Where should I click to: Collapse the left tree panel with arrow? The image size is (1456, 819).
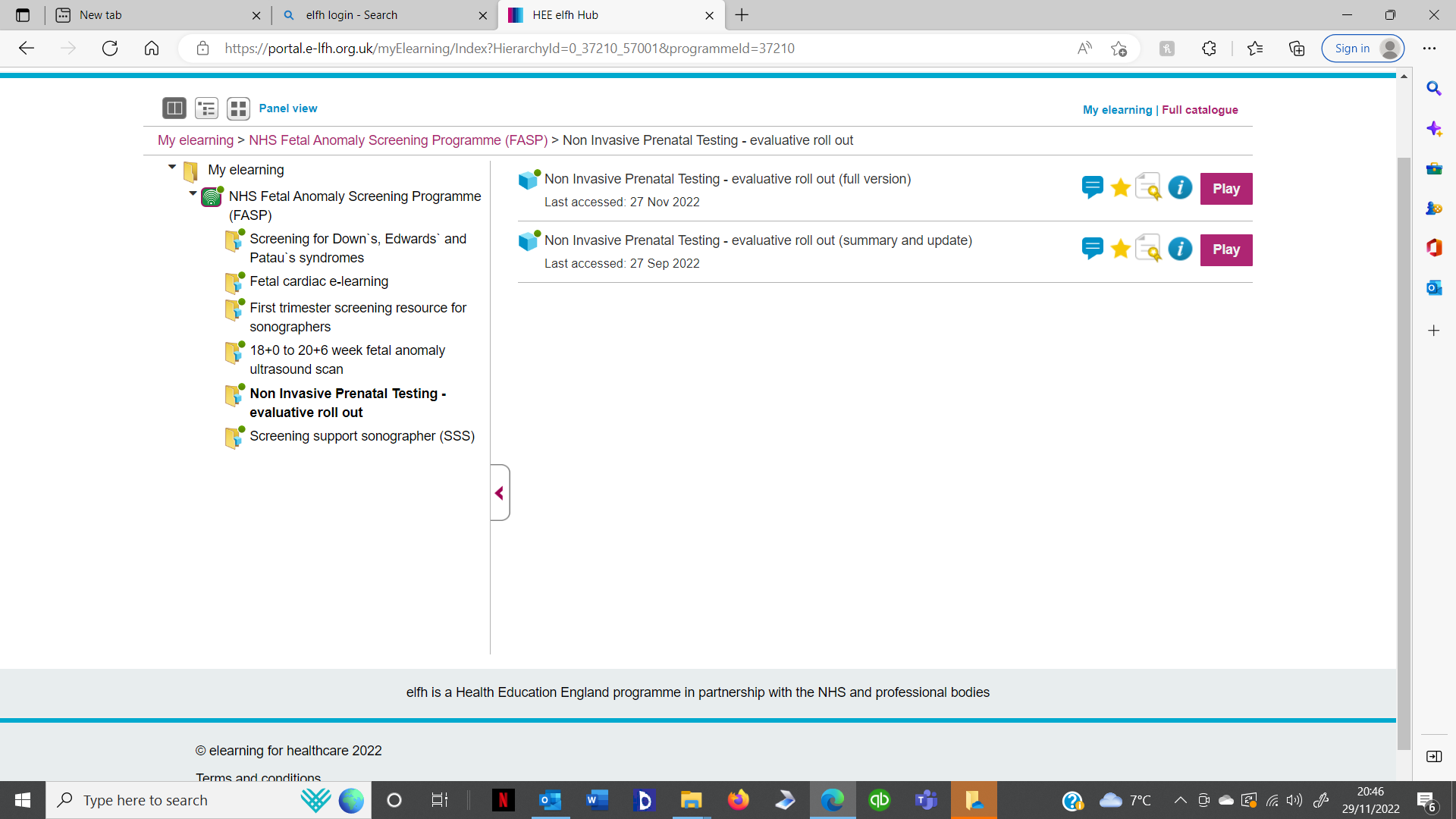(500, 493)
